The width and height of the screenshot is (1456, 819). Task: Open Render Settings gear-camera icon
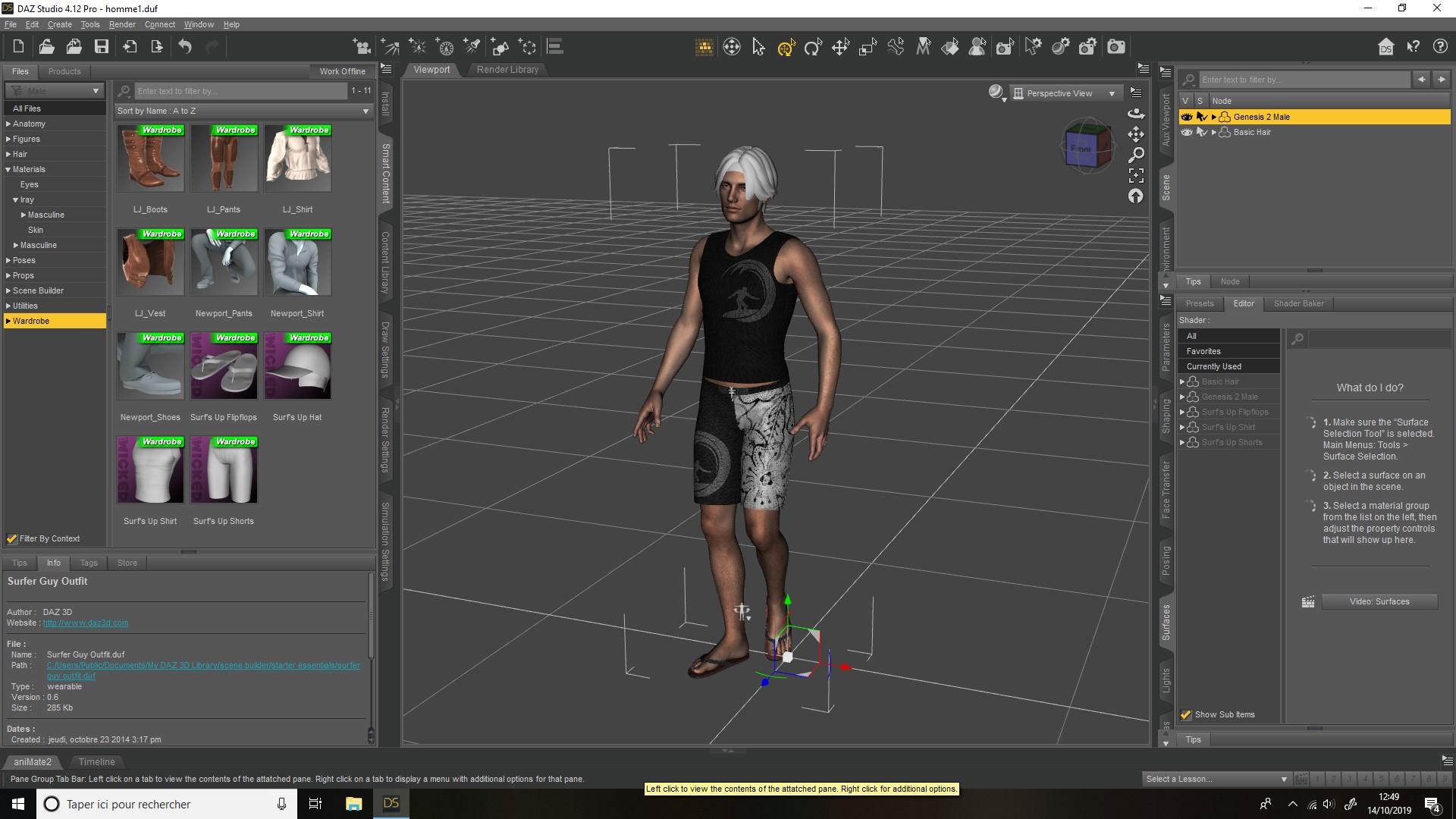tap(1087, 47)
